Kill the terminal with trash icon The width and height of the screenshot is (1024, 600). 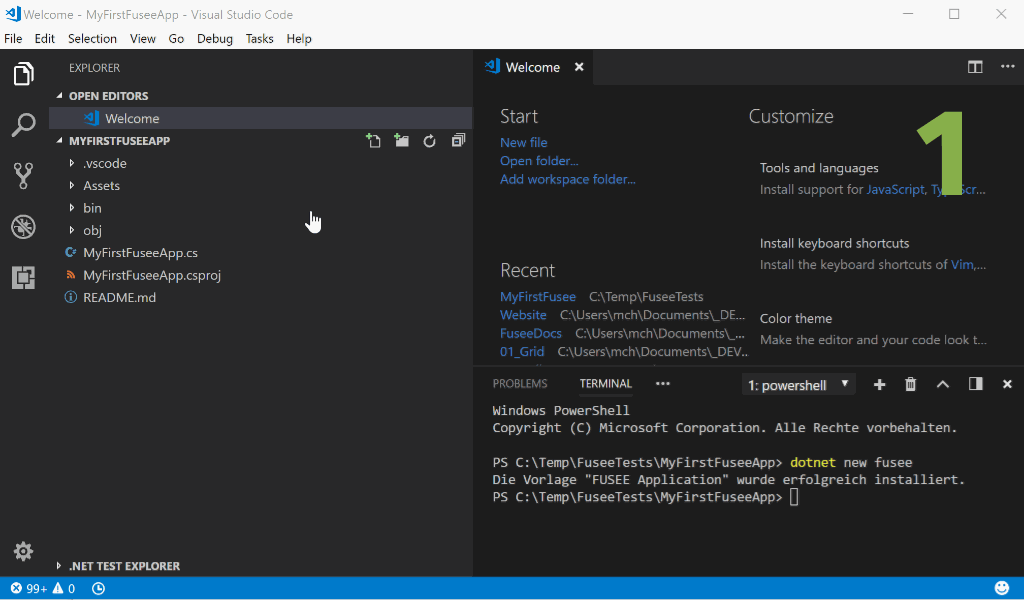[x=910, y=385]
